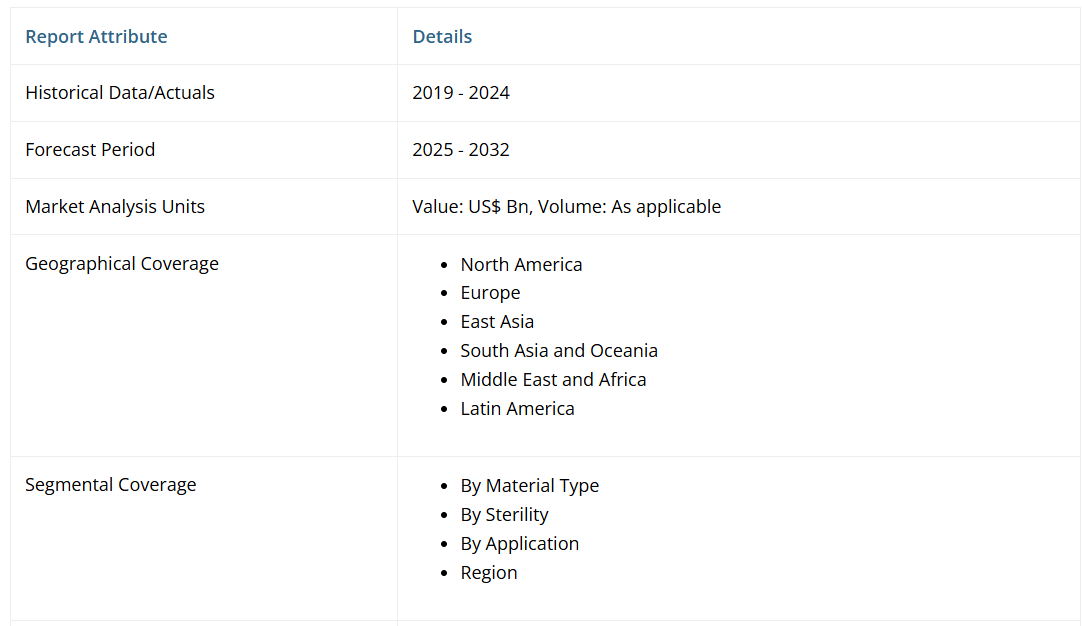The height and width of the screenshot is (626, 1082).
Task: Click the By Application list item
Action: point(519,544)
